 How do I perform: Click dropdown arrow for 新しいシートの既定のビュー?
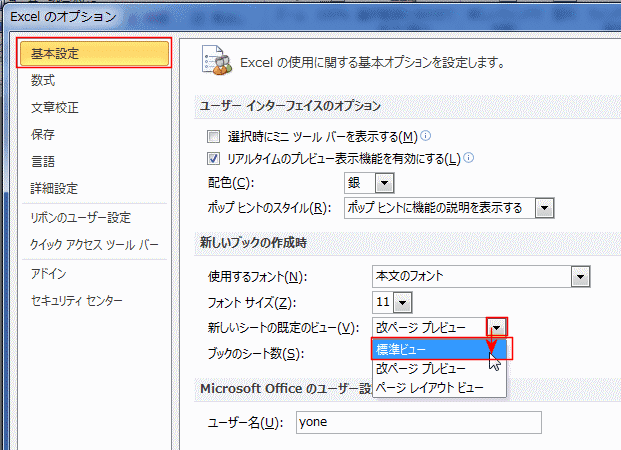tap(497, 328)
